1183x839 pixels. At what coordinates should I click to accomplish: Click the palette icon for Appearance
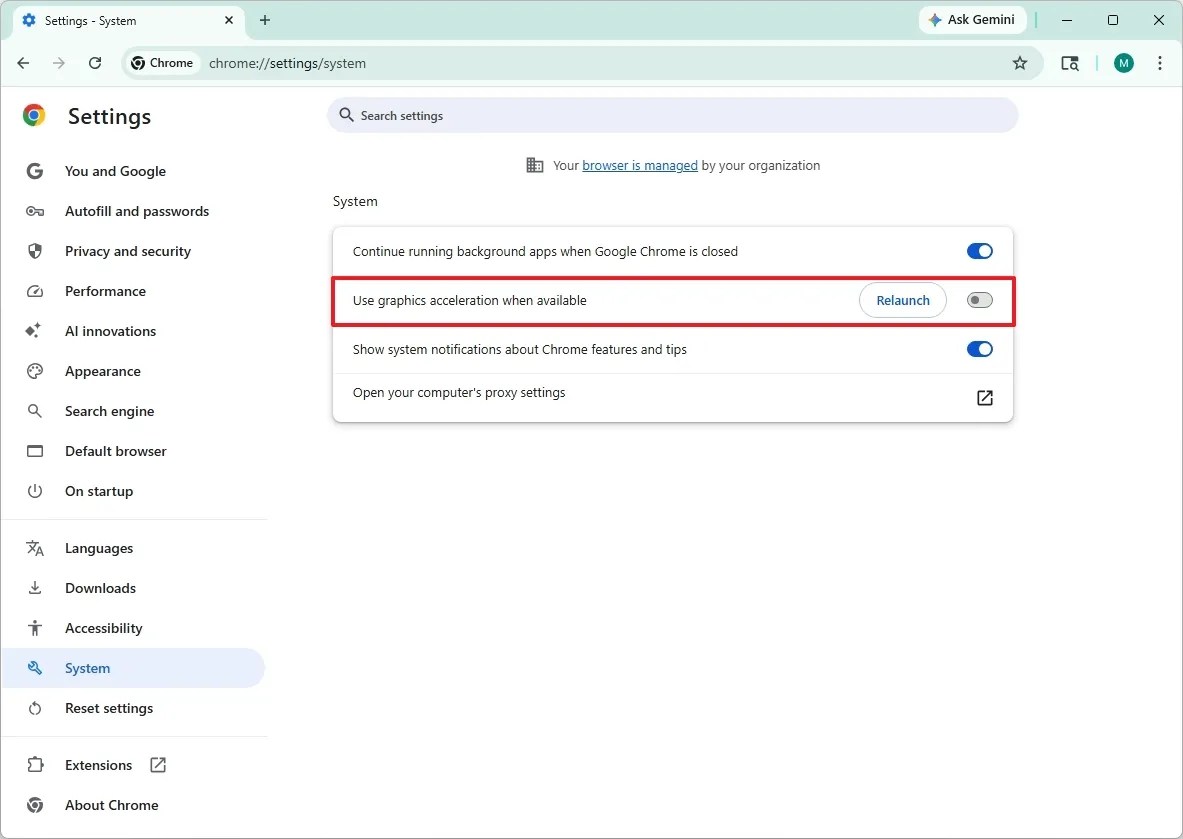click(35, 371)
